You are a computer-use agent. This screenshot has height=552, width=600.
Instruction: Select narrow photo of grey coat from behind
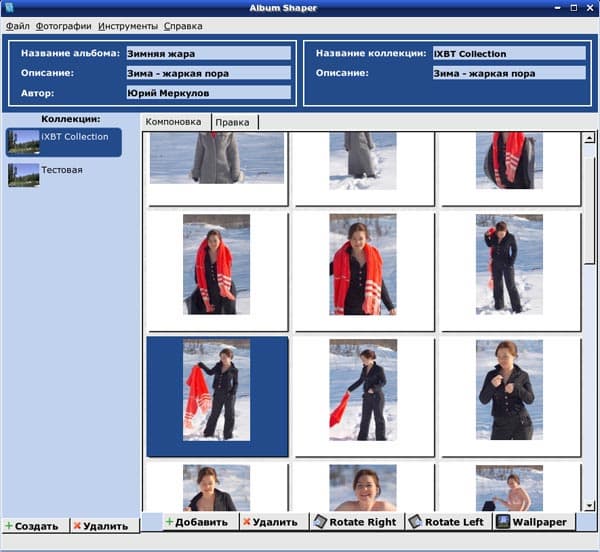pos(363,161)
